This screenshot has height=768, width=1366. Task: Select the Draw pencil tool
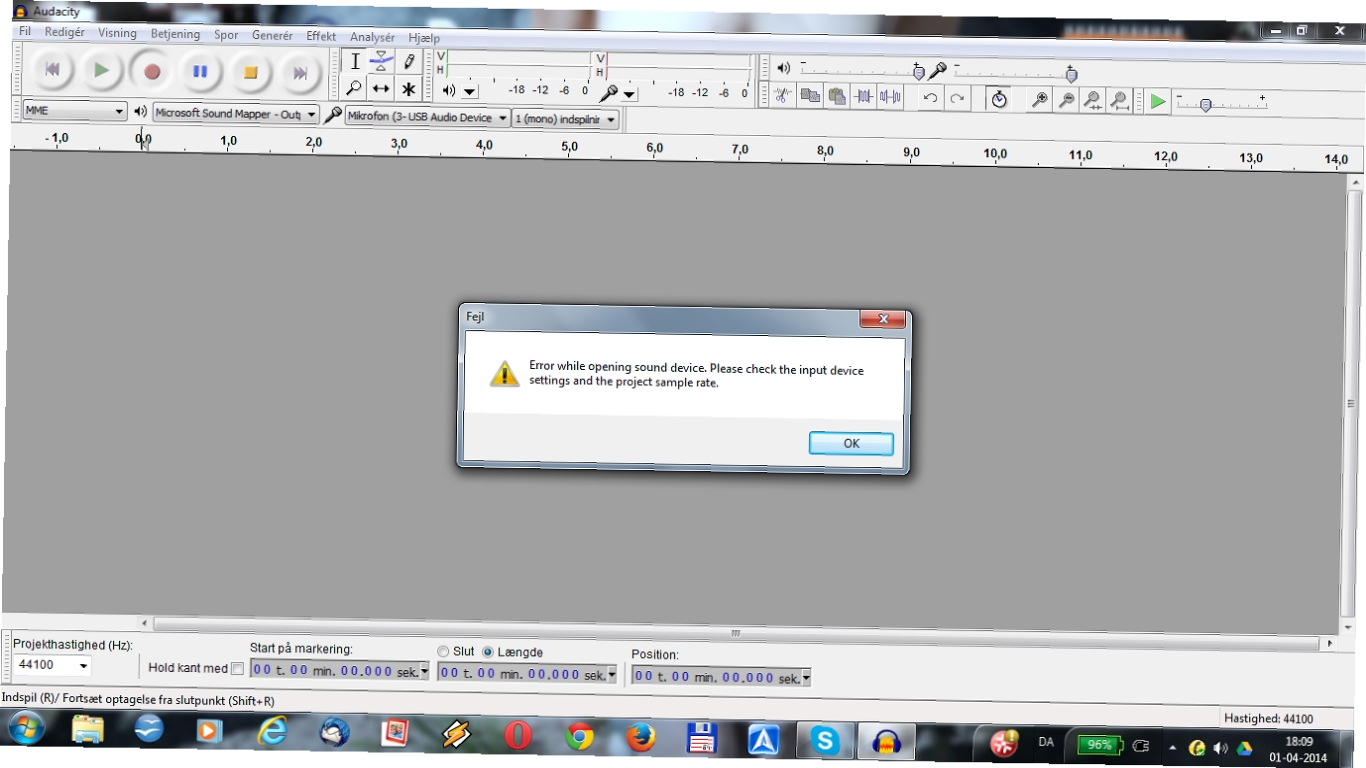tap(408, 62)
